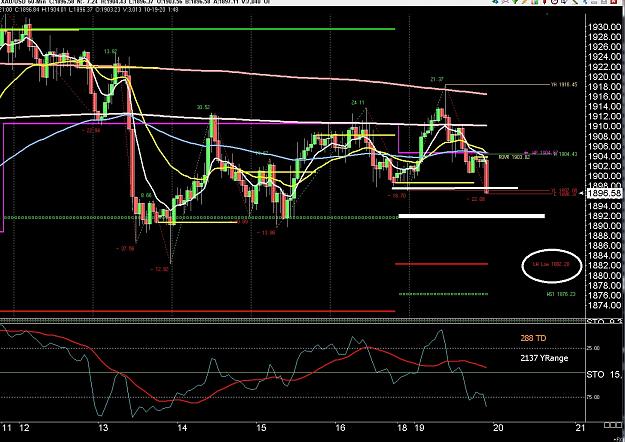Screen dimensions: 625x442
Task: Click the 288 TD label
Action: 533,338
